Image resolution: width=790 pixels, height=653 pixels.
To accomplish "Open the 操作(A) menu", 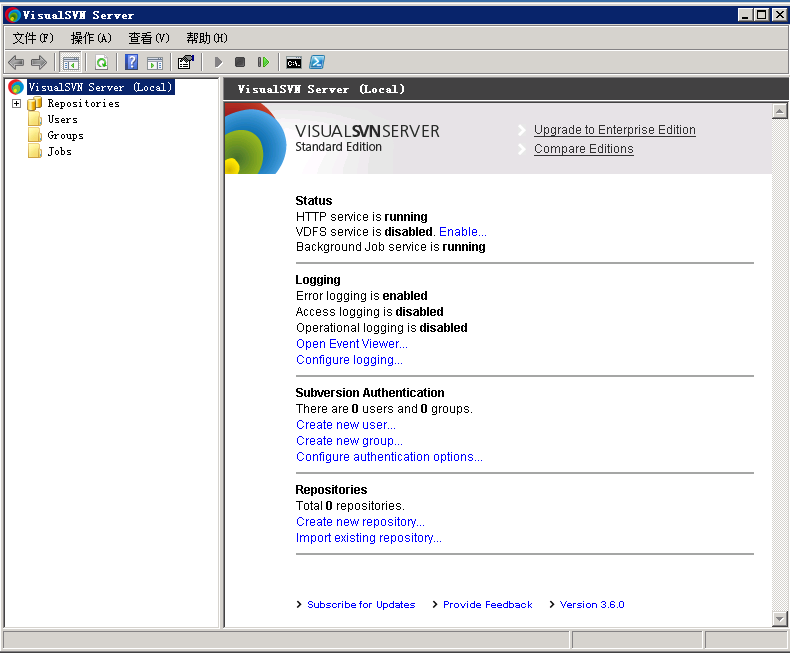I will coord(91,38).
